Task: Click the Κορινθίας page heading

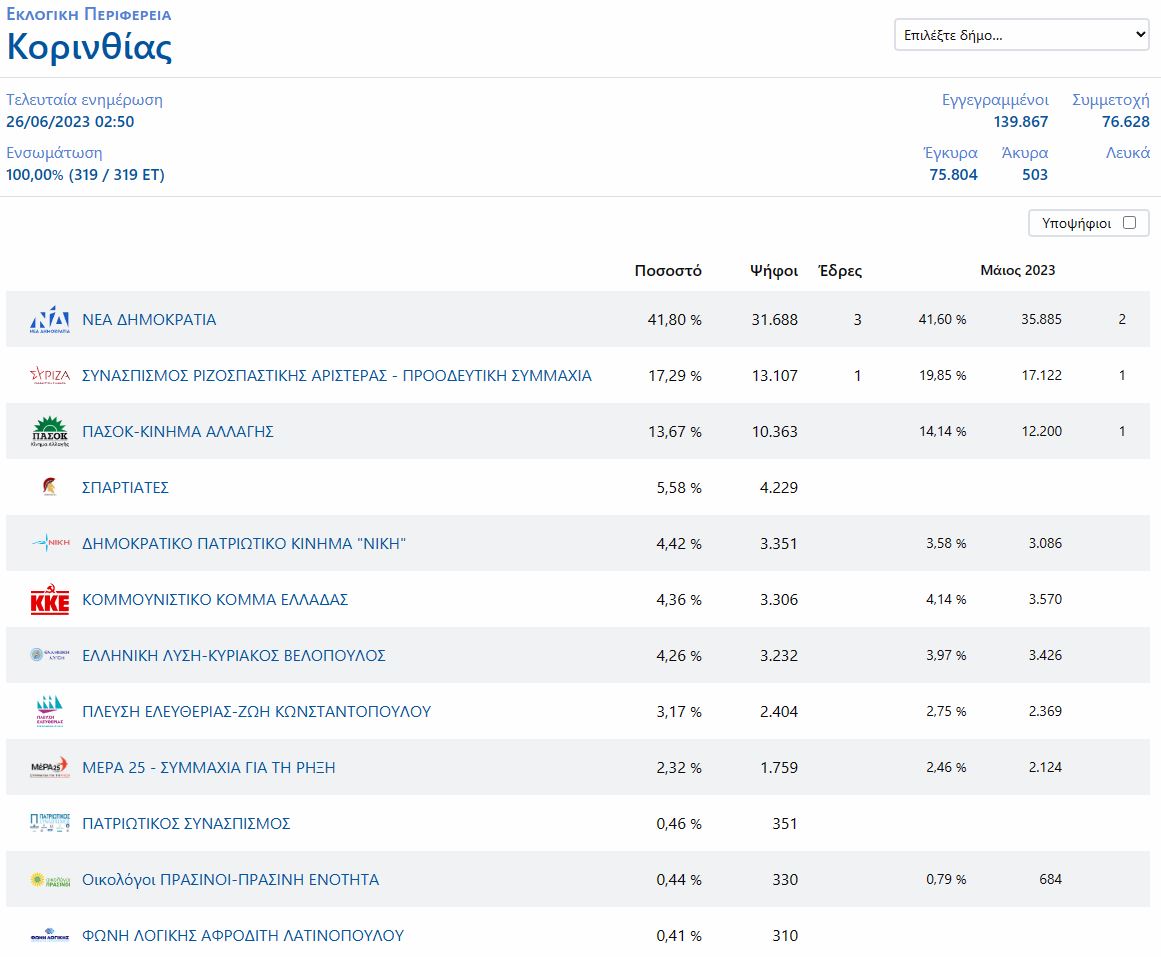Action: coord(90,47)
